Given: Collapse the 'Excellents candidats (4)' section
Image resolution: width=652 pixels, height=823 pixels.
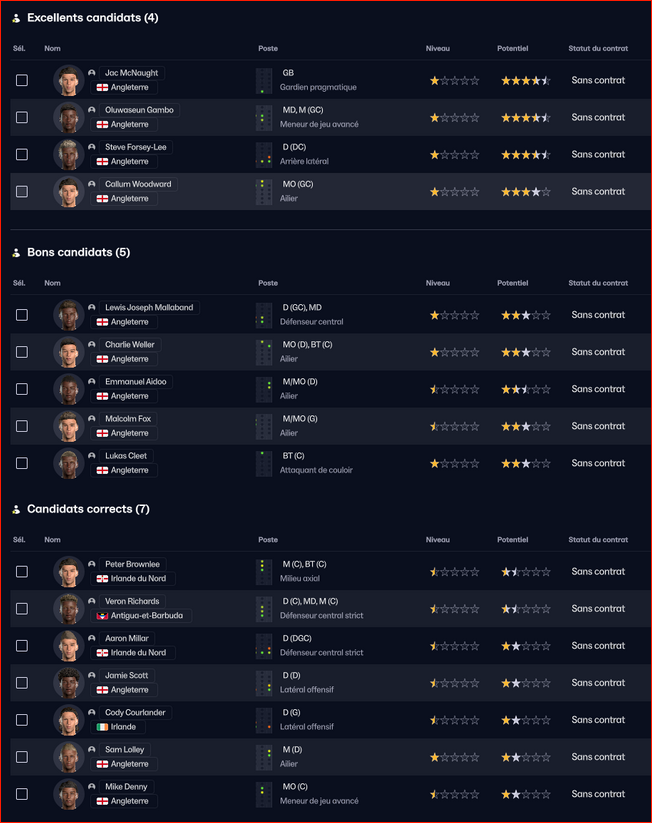Looking at the screenshot, I should coord(92,18).
